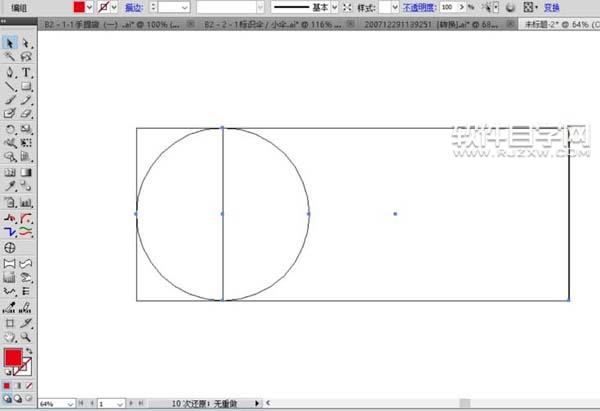600x411 pixels.
Task: Select the Gradient tool
Action: click(26, 172)
